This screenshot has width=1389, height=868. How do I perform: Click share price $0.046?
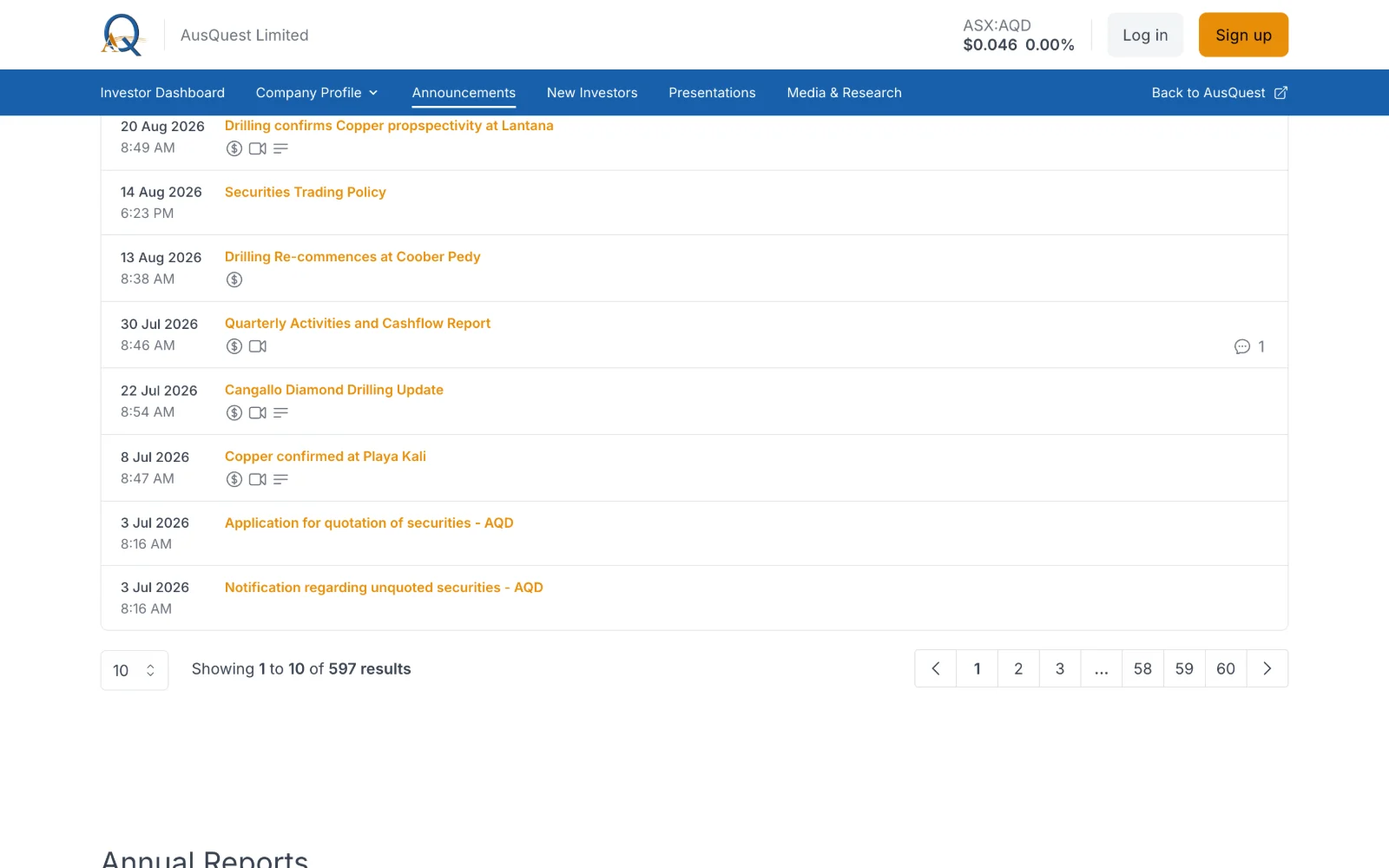990,44
